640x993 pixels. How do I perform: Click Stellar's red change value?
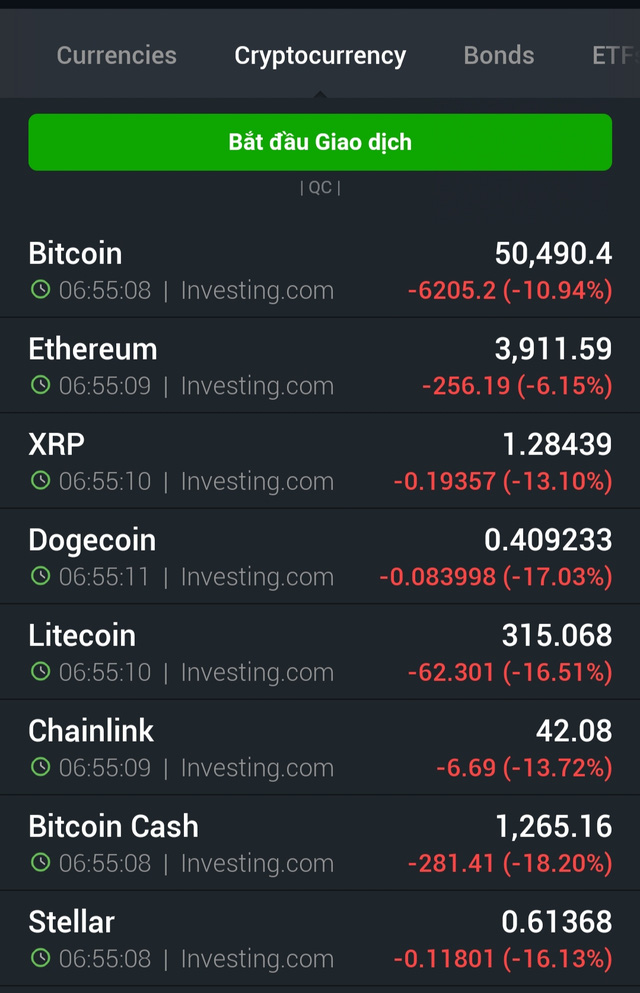502,959
